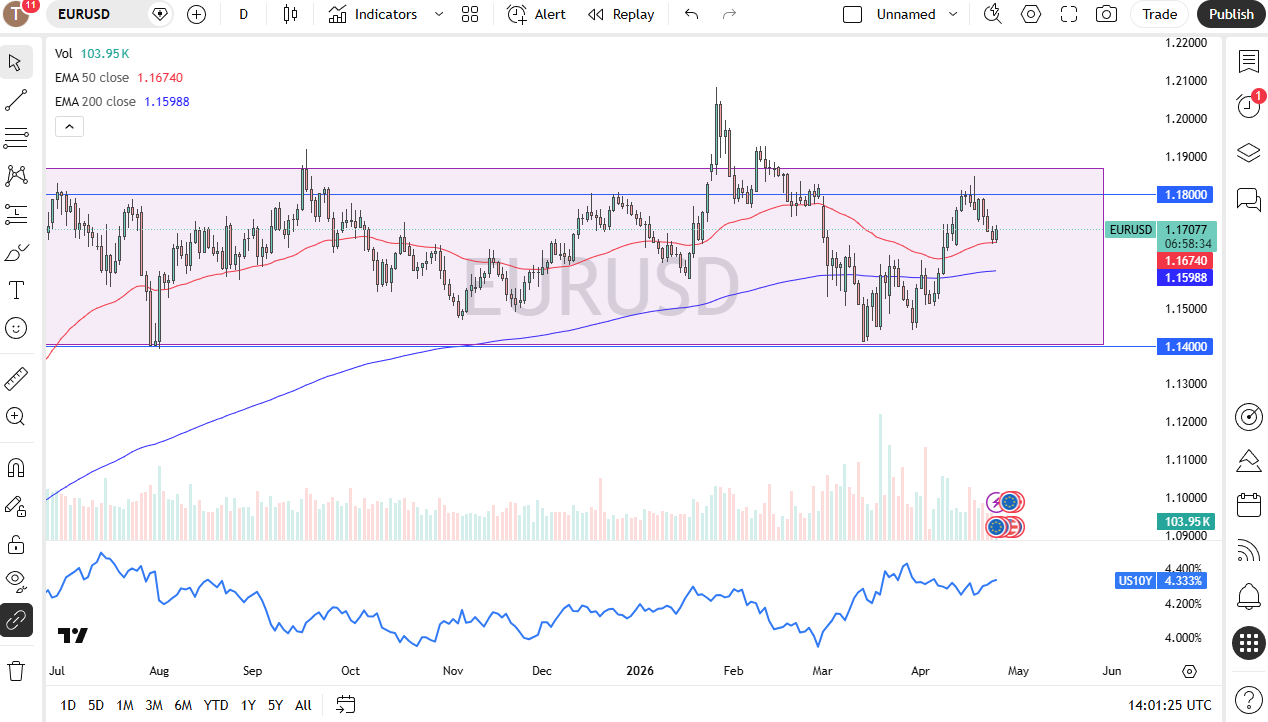Take a chart snapshot with the camera icon

tap(1108, 14)
